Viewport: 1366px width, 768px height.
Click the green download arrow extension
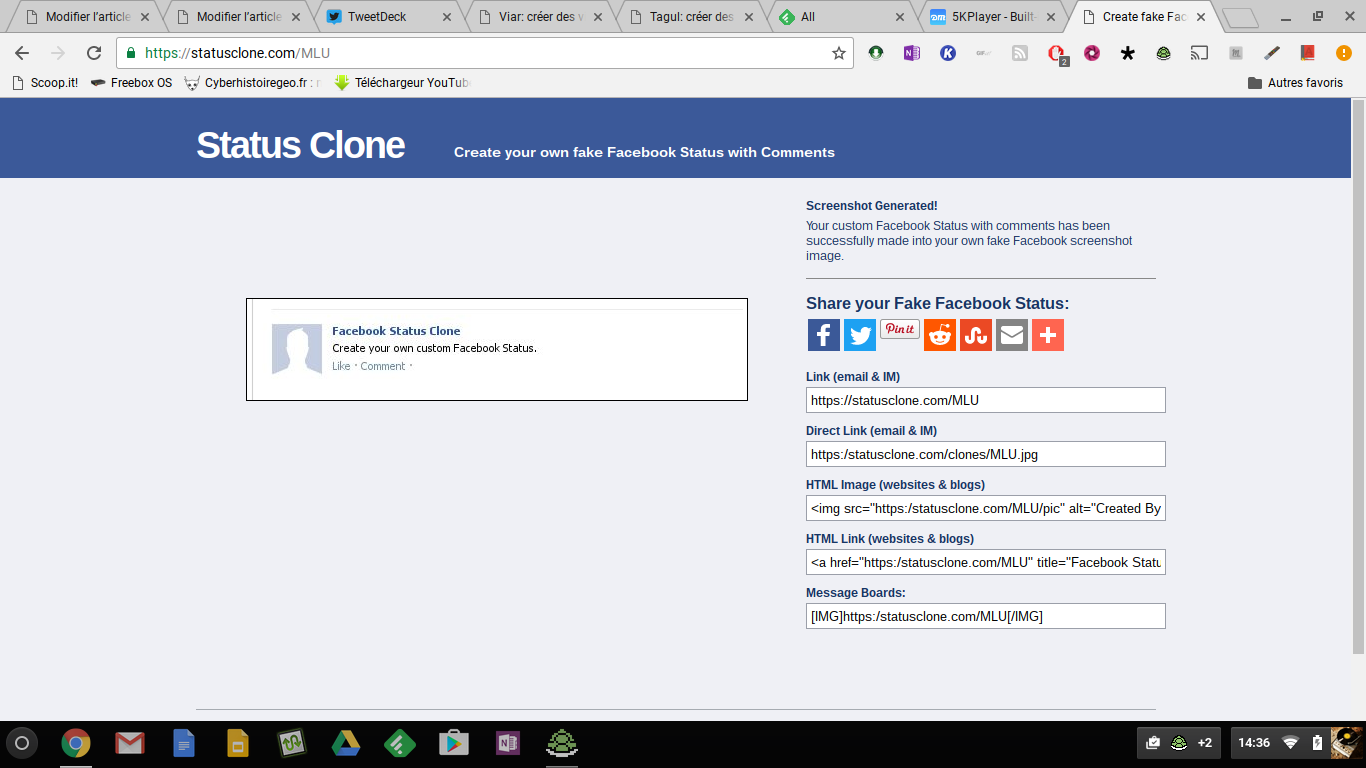point(876,53)
